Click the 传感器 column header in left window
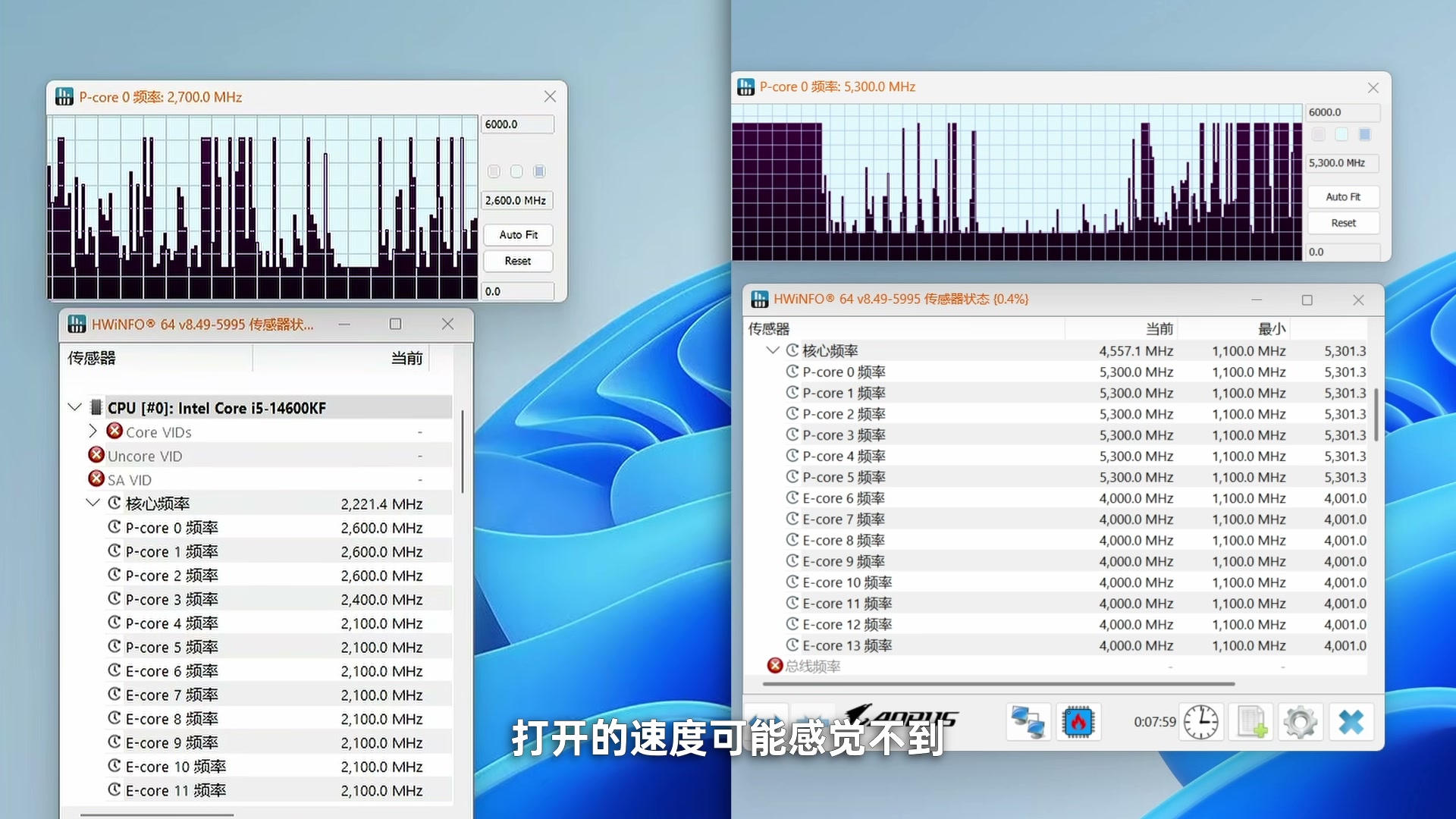This screenshot has height=819, width=1456. 156,358
